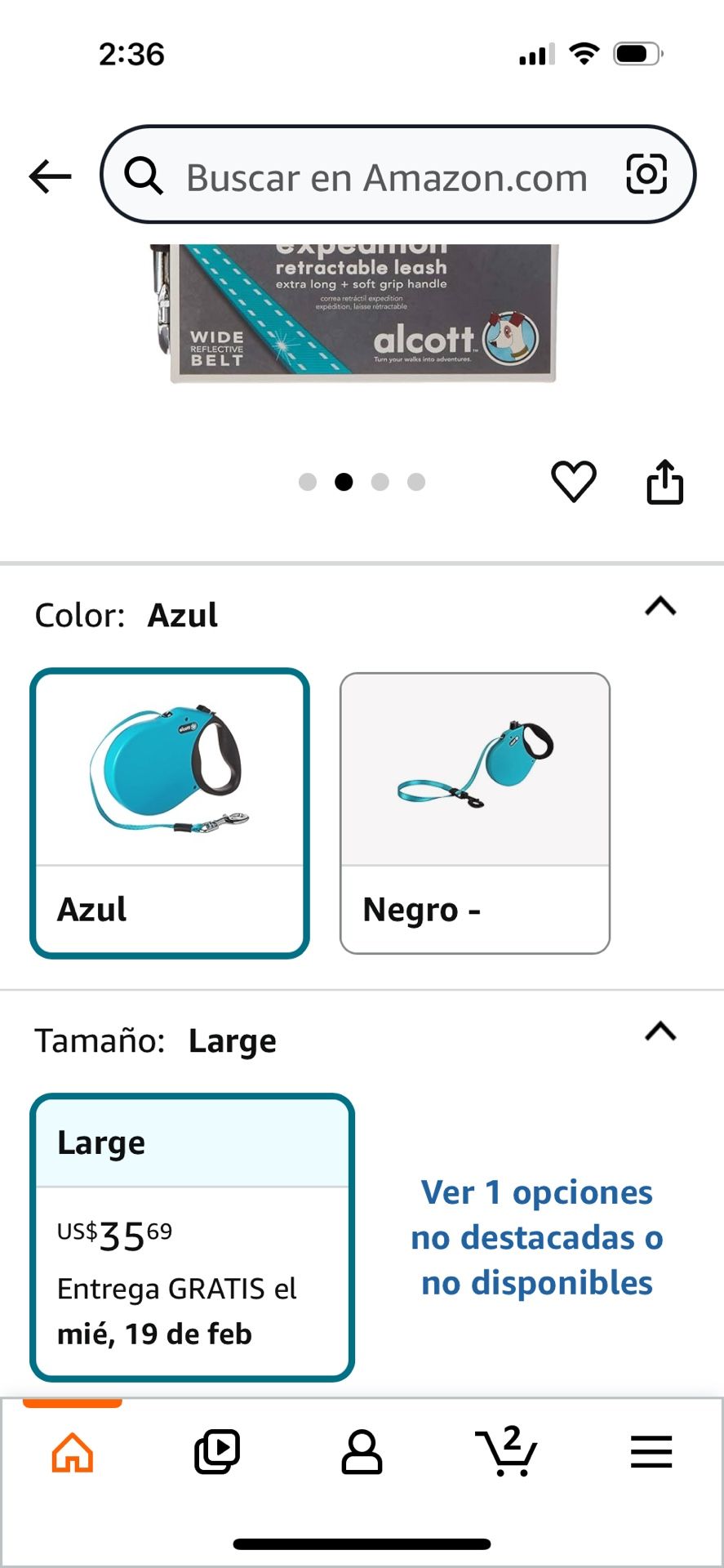
Task: Select the Azul color option
Action: [x=170, y=813]
